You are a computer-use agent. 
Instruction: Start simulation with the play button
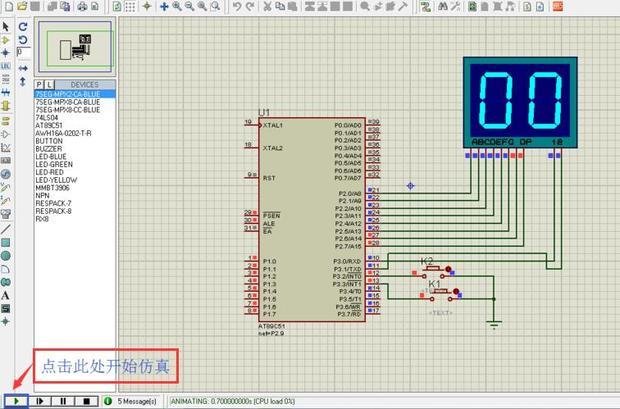[x=17, y=401]
